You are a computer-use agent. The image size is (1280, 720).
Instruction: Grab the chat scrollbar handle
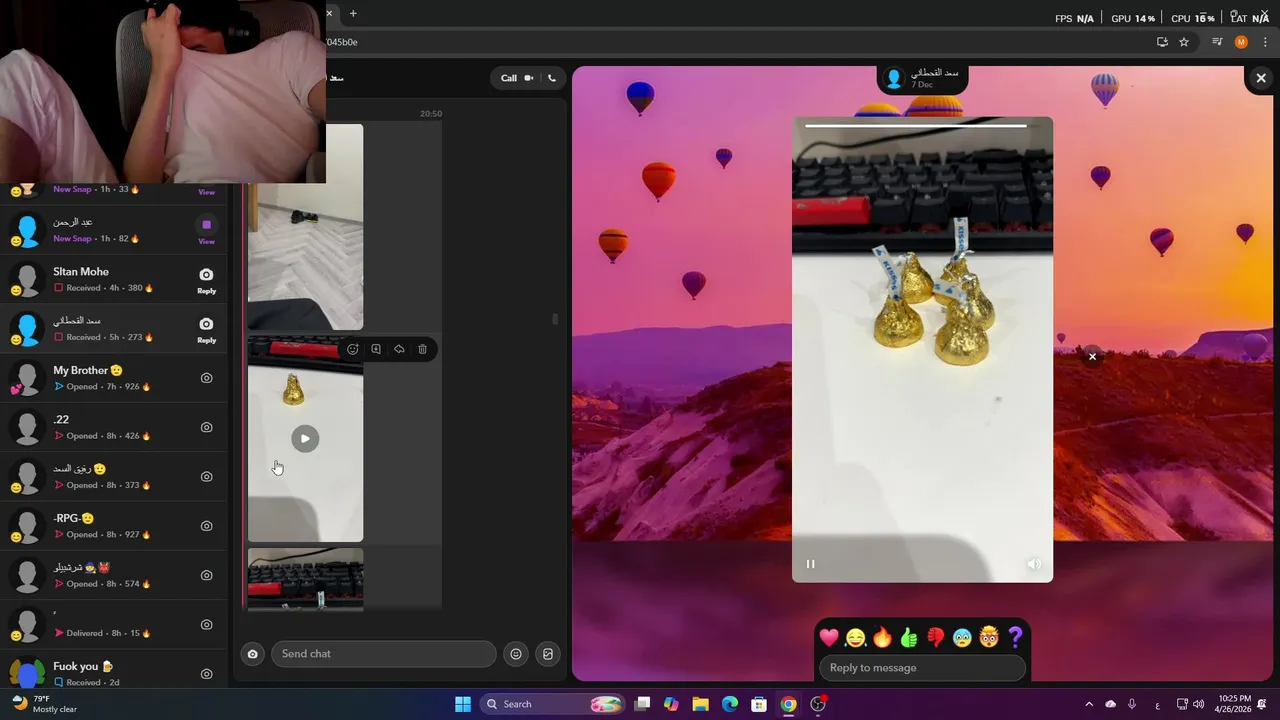tap(555, 319)
